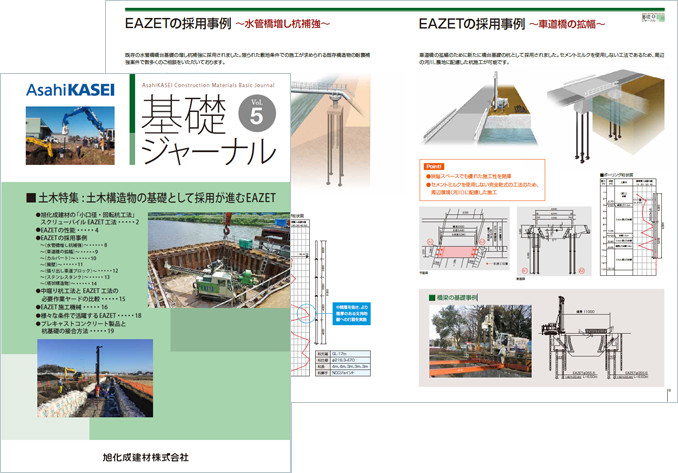The width and height of the screenshot is (678, 473).
Task: Click the specification table with 'GL-17m' row
Action: click(x=343, y=363)
